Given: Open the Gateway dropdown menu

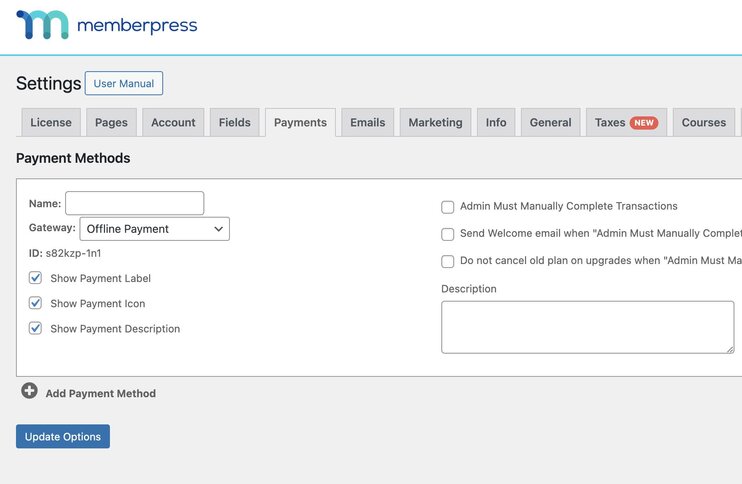Looking at the screenshot, I should click(x=154, y=229).
